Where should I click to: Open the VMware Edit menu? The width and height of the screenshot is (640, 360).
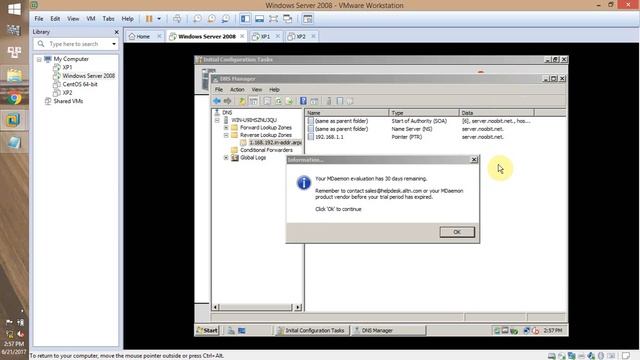pyautogui.click(x=55, y=19)
